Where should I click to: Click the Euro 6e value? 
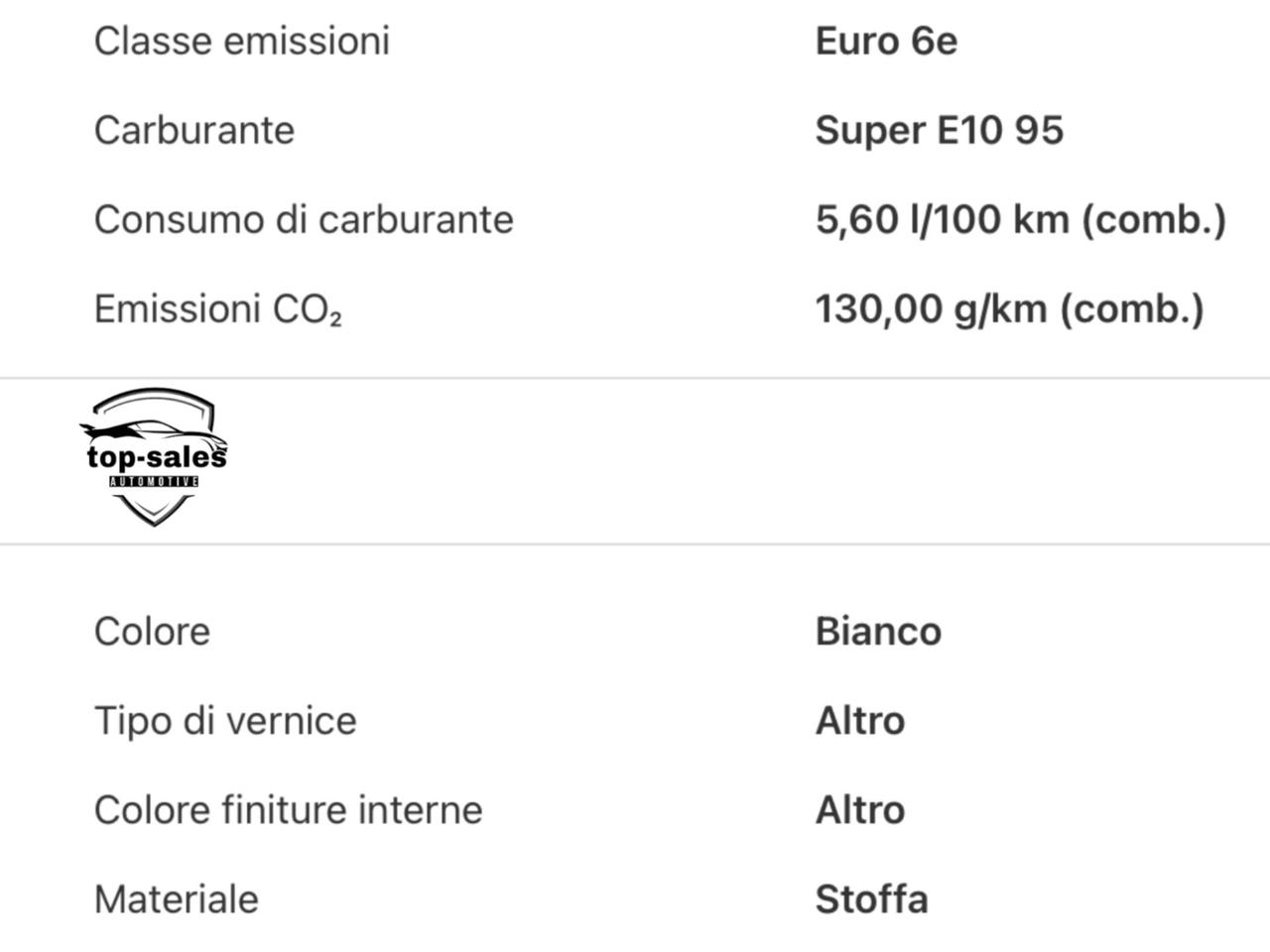885,42
